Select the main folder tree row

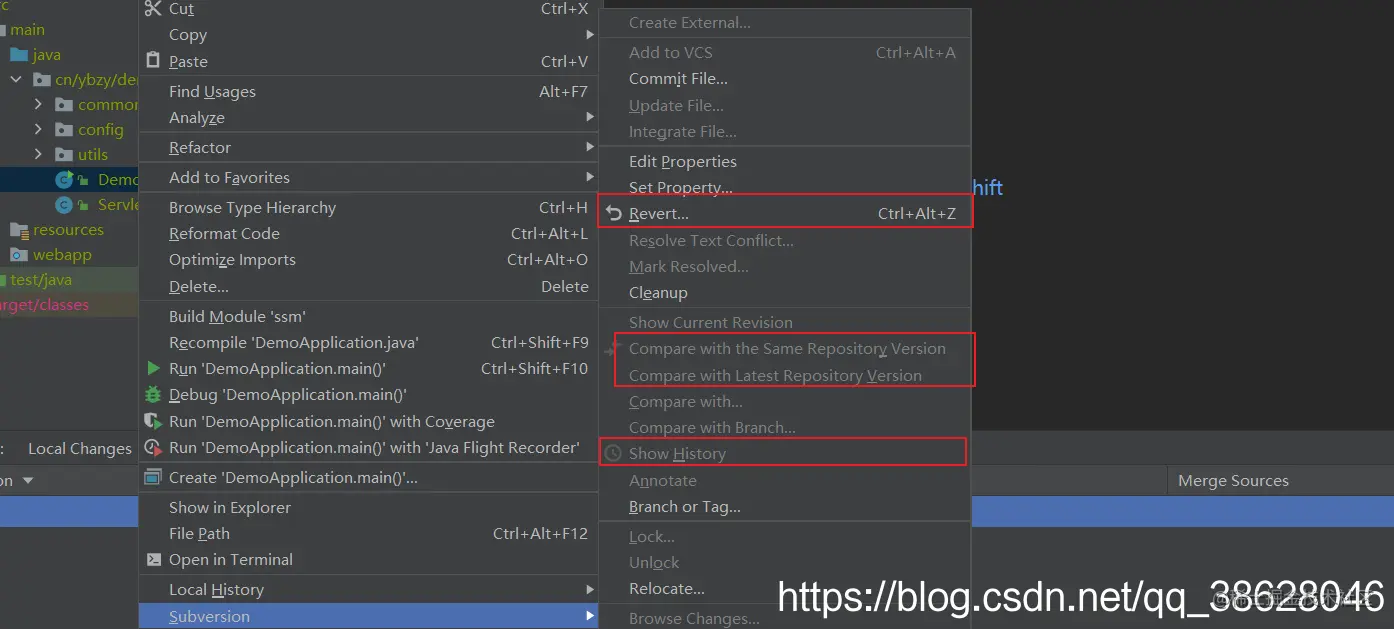(x=69, y=30)
